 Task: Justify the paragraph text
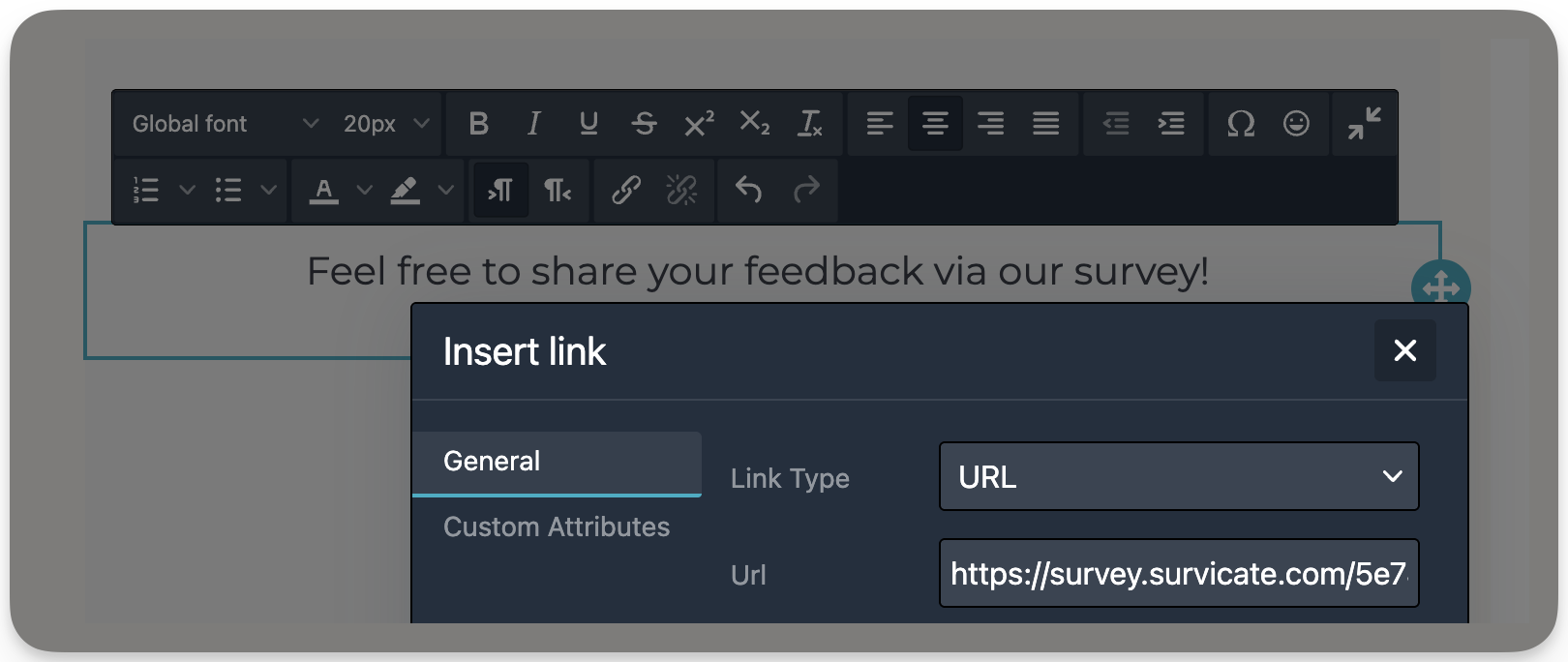pyautogui.click(x=1045, y=124)
